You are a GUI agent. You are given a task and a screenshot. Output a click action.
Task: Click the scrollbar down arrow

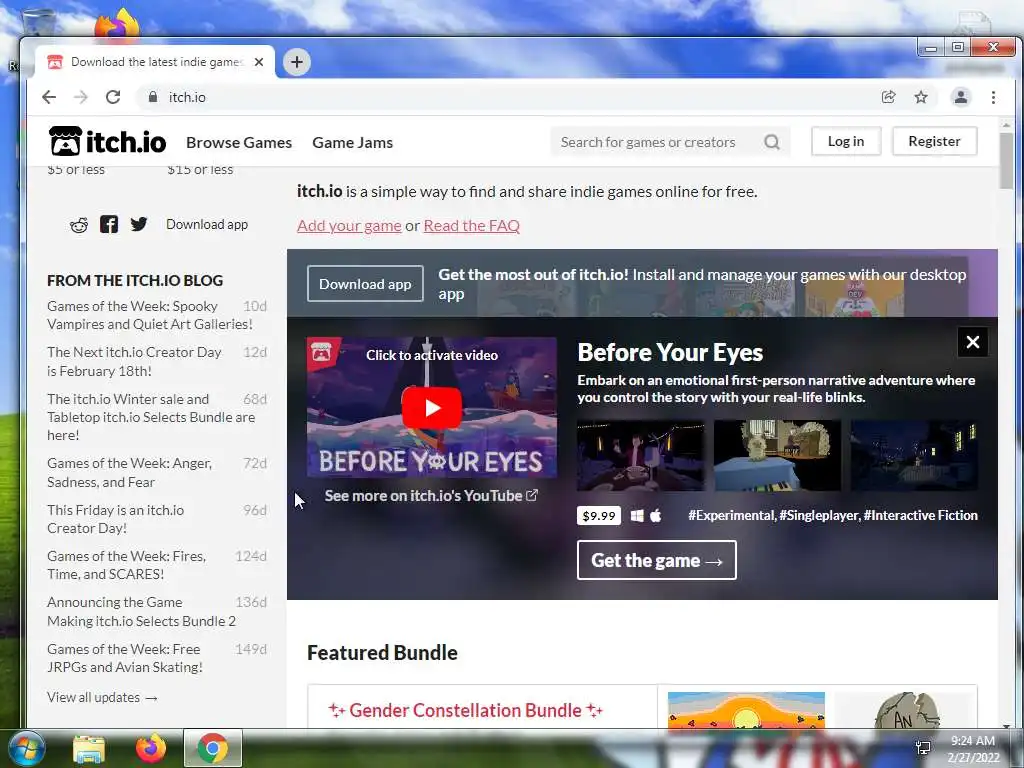[x=1006, y=724]
